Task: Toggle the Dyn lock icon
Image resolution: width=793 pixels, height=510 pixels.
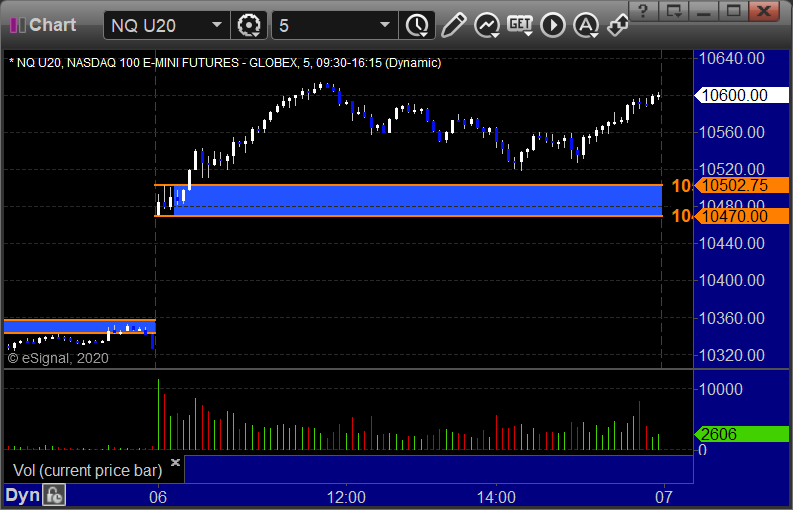Action: (54, 495)
